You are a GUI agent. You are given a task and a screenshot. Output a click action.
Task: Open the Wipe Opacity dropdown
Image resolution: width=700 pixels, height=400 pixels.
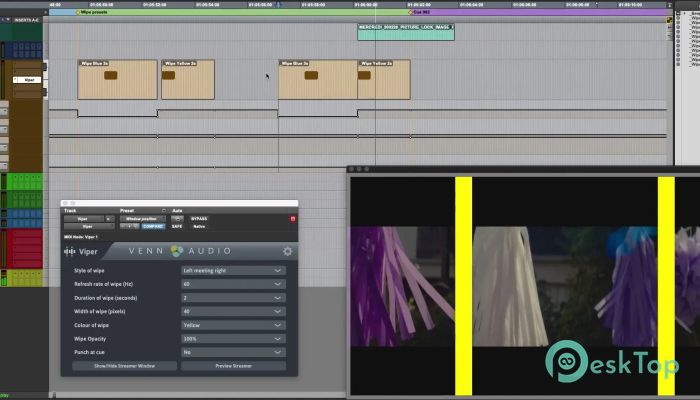tap(233, 339)
